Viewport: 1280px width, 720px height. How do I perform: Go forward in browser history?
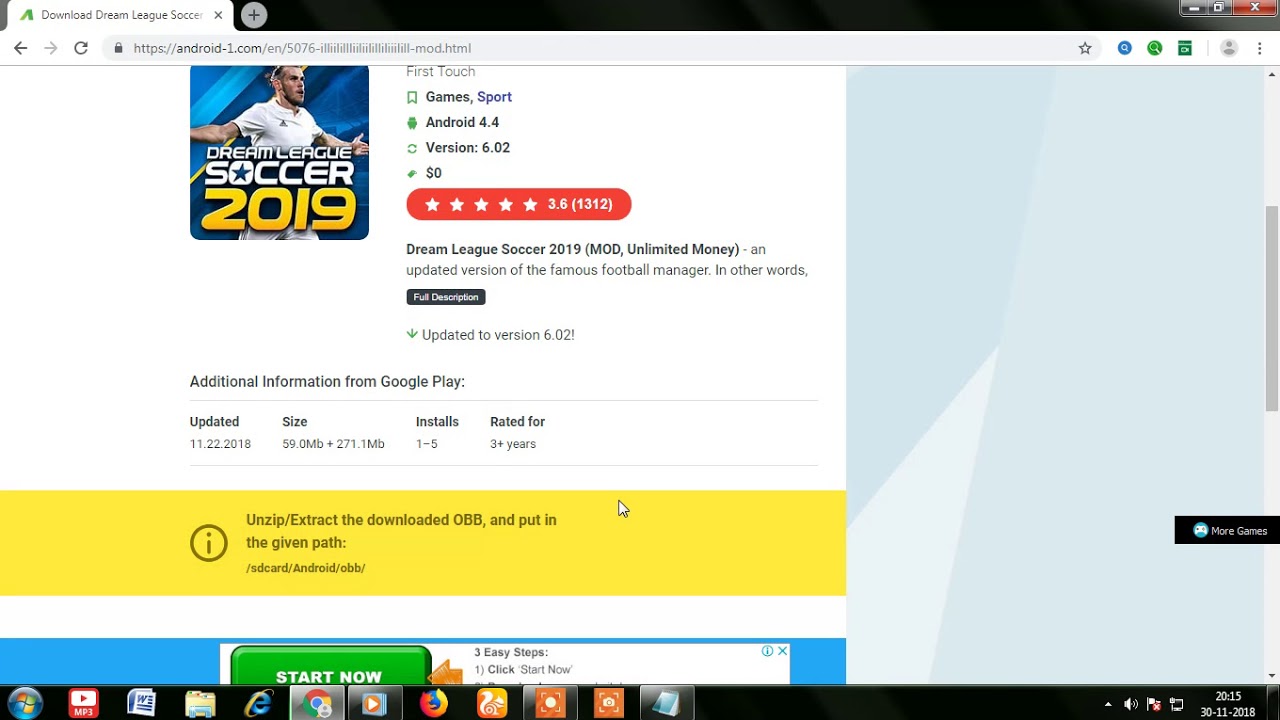coord(51,48)
